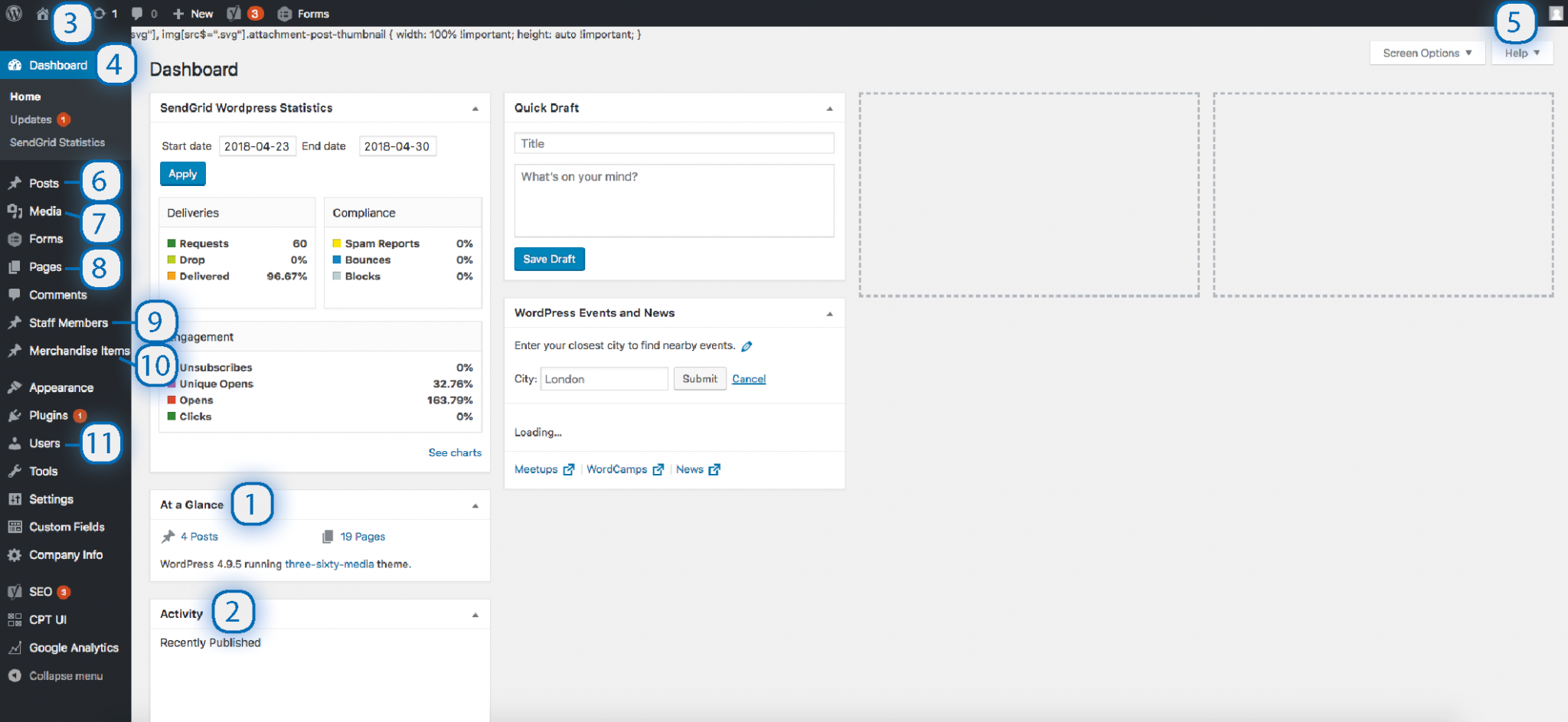
Task: Click the Posts pushpin icon
Action: pos(15,183)
